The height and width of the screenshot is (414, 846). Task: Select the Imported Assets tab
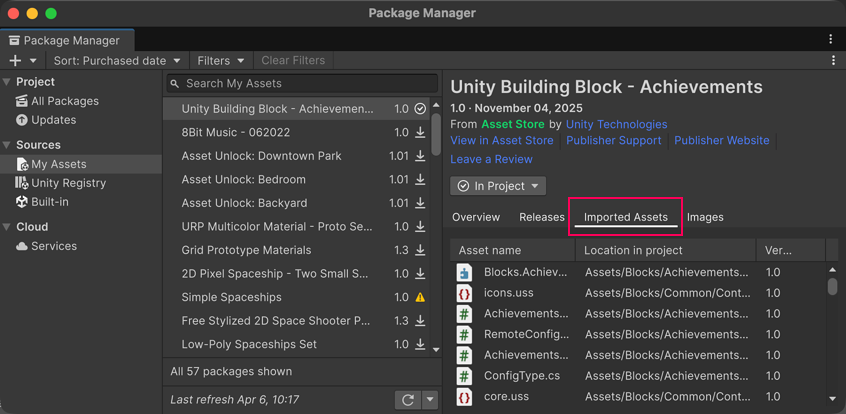tap(626, 218)
